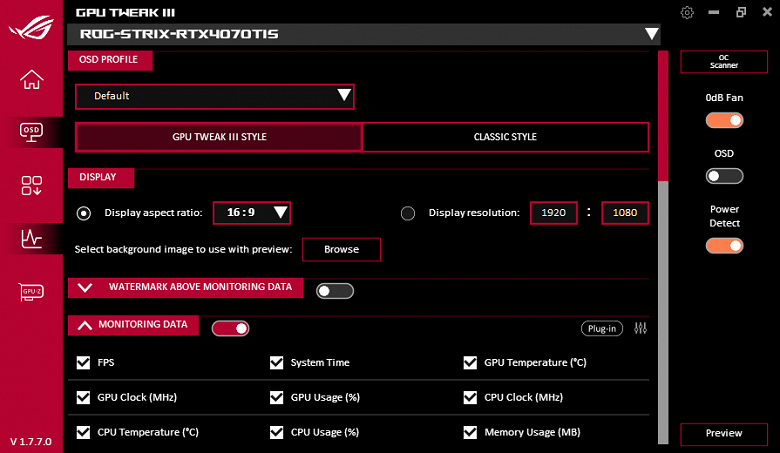Click the Browse button
The image size is (780, 453).
click(341, 249)
